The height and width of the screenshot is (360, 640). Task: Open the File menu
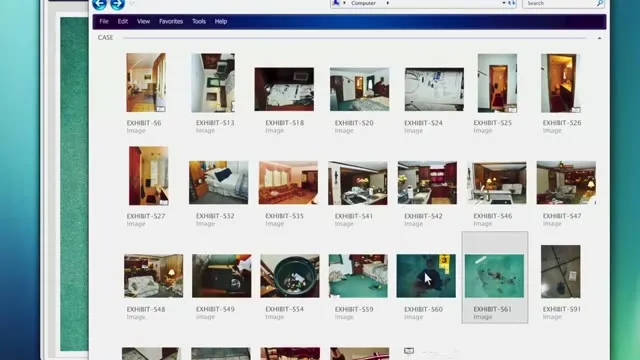104,21
